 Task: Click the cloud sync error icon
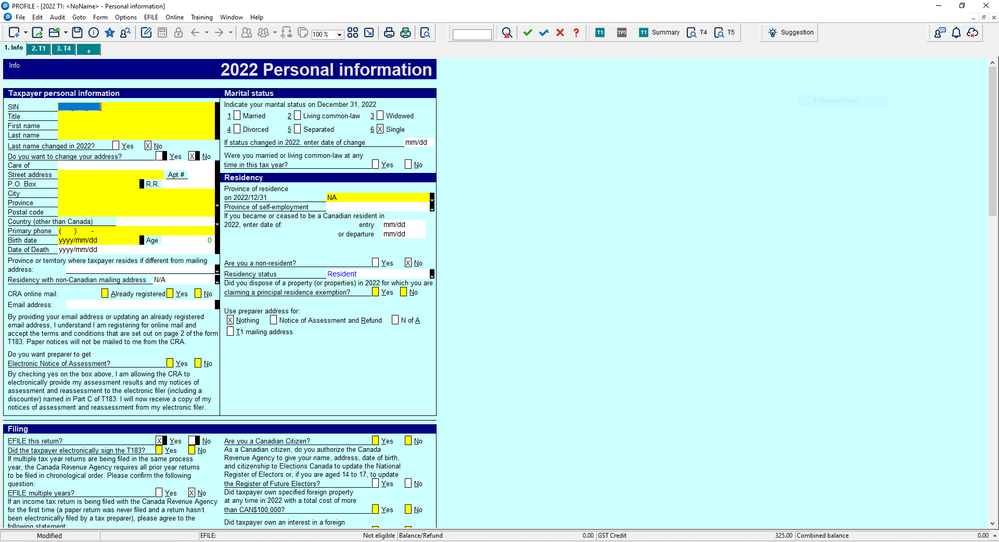(x=972, y=32)
